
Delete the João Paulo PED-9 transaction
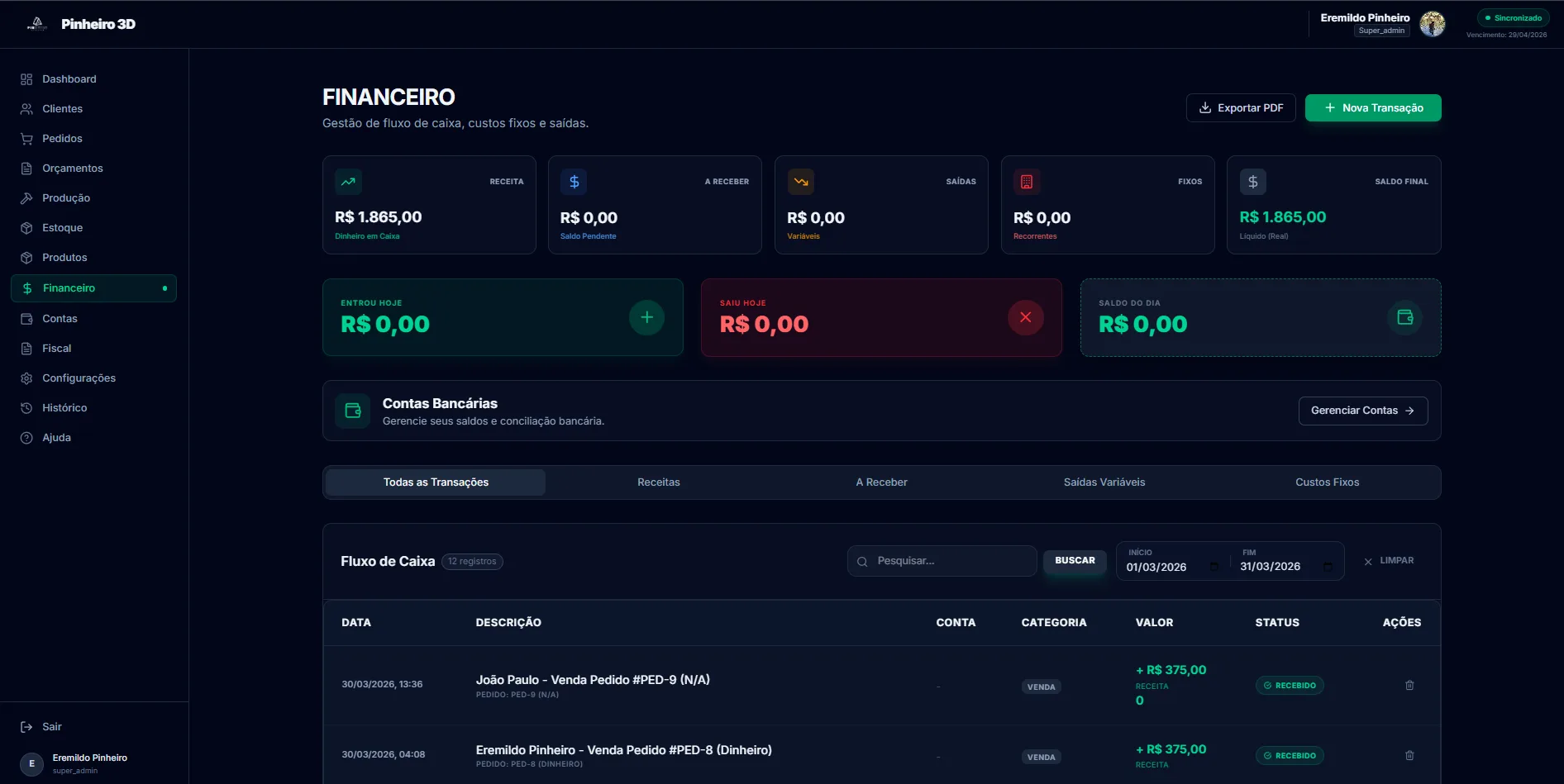[1409, 686]
